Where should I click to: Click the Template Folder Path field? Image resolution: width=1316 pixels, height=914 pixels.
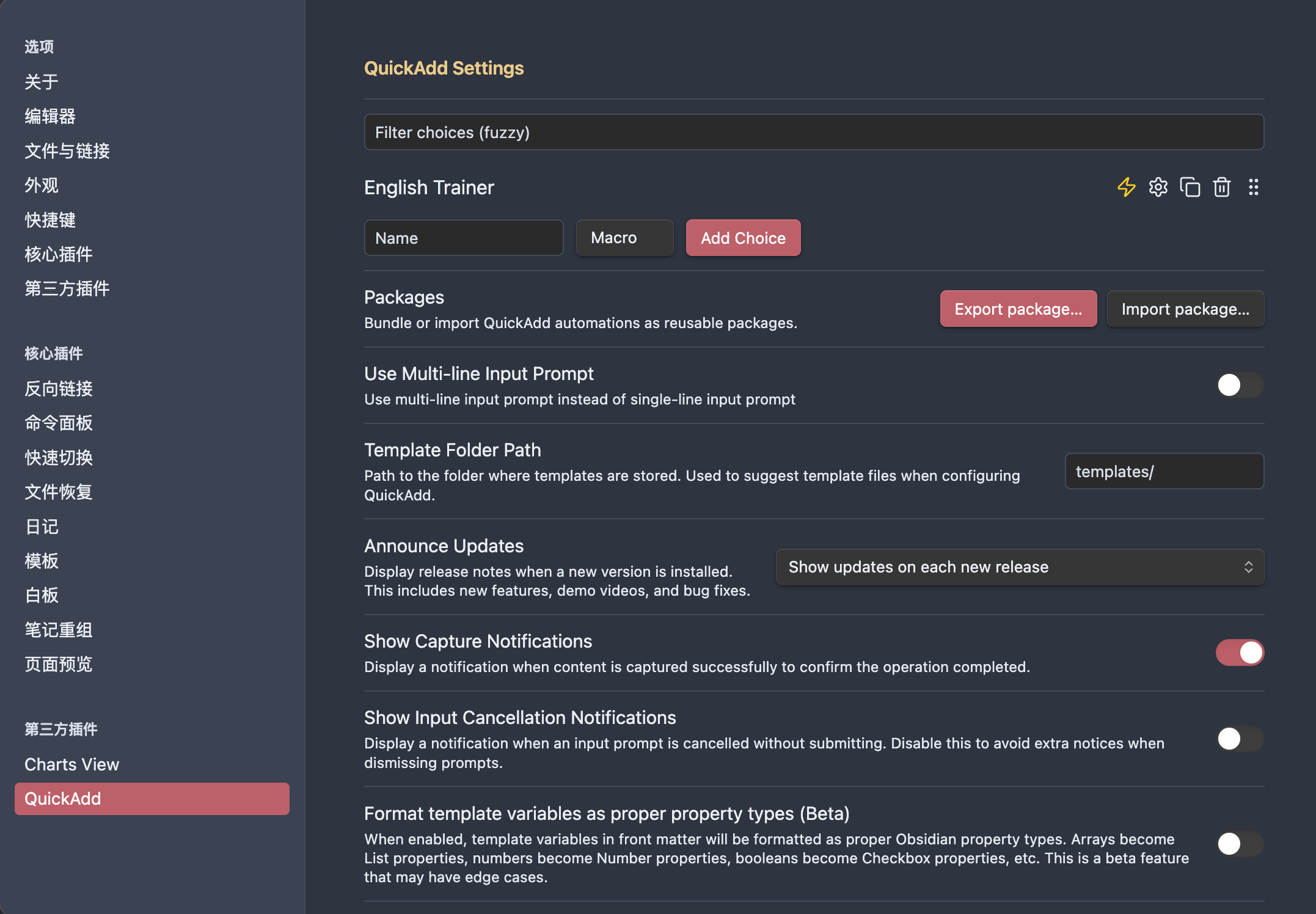(x=1164, y=471)
